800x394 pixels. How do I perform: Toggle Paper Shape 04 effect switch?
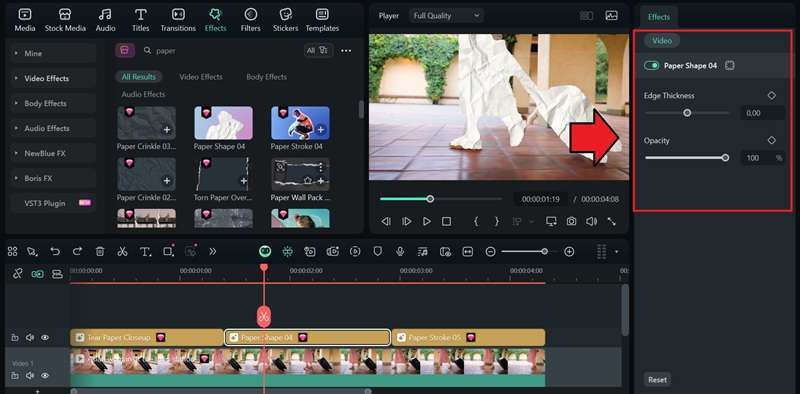click(x=652, y=66)
